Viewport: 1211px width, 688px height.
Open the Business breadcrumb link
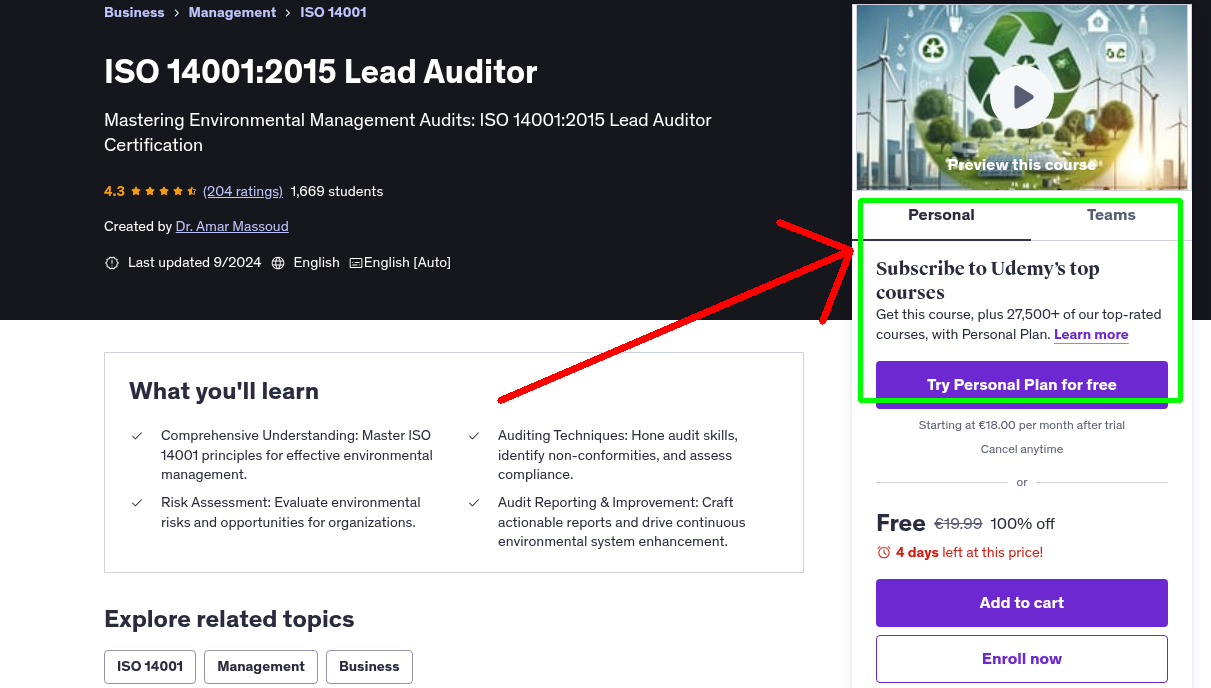pyautogui.click(x=134, y=12)
